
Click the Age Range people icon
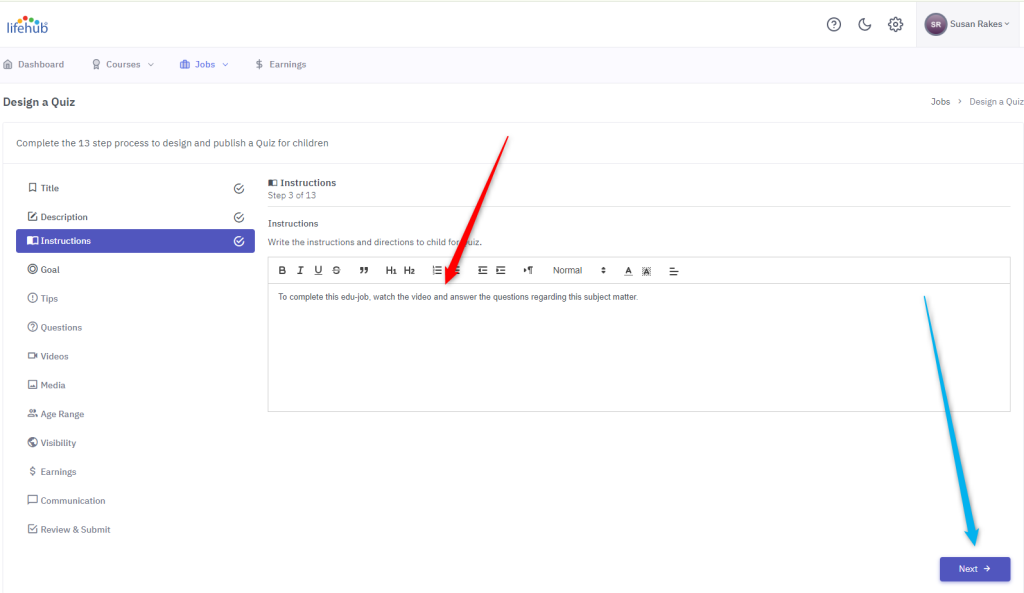point(33,413)
